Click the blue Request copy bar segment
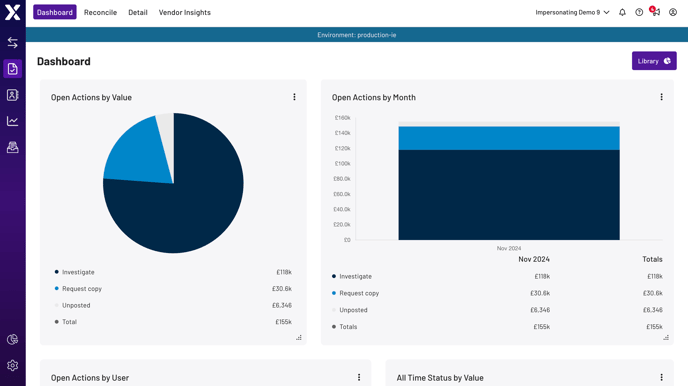The image size is (688, 386). point(509,138)
